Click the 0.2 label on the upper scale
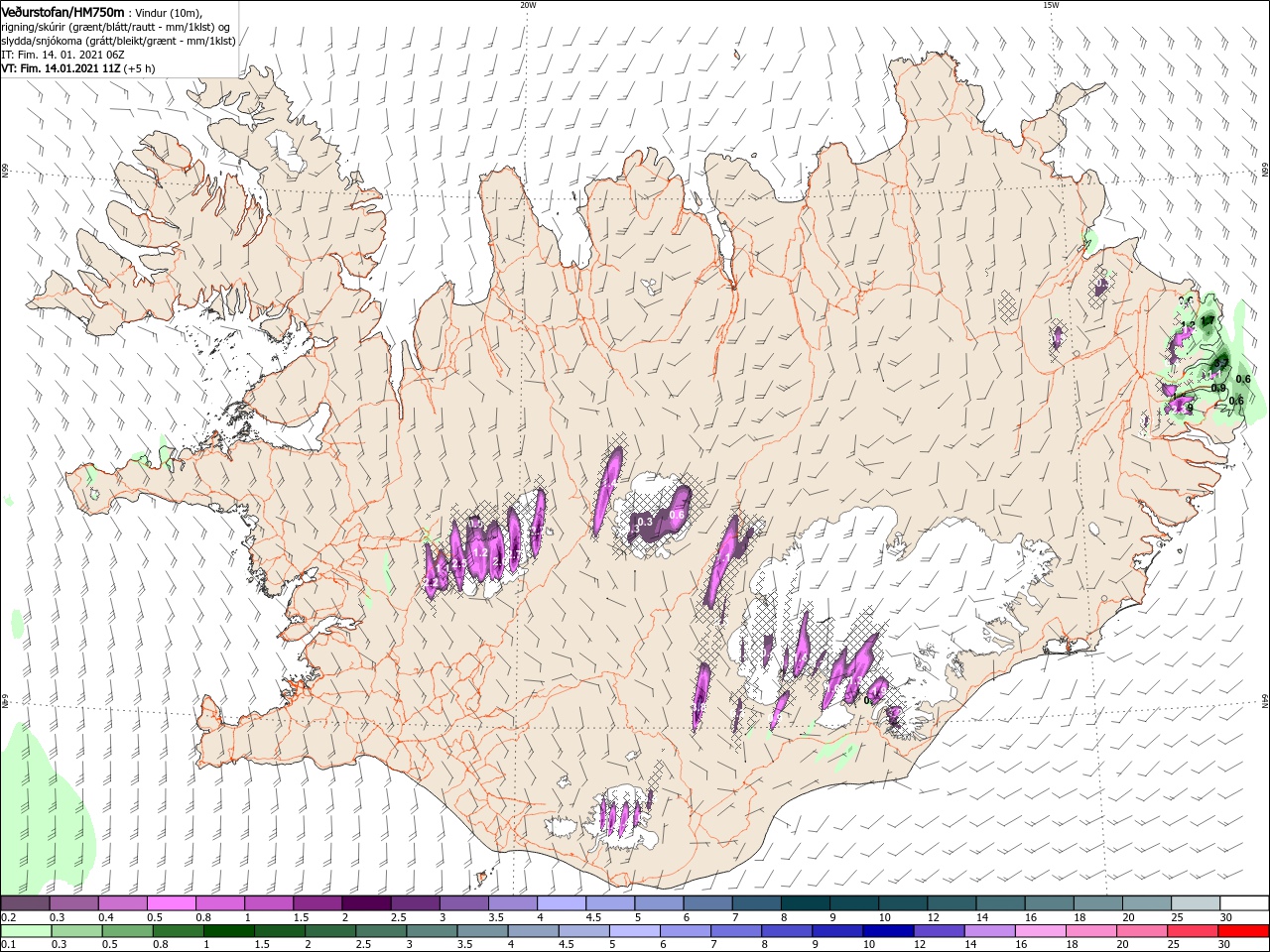This screenshot has height=952, width=1270. click(x=7, y=917)
